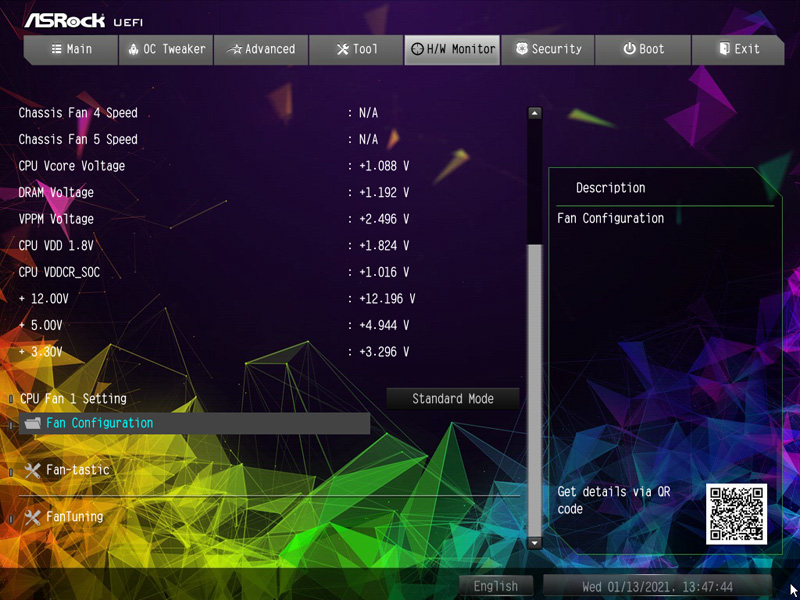
Task: Click the Description panel heading
Action: coord(611,188)
